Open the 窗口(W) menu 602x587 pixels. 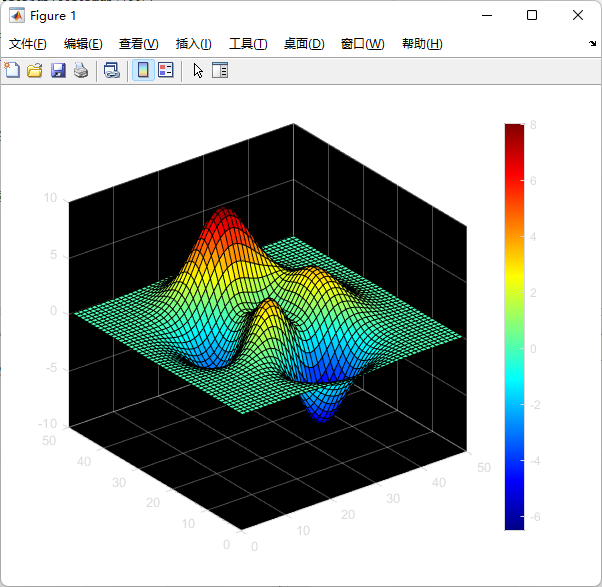pyautogui.click(x=362, y=44)
